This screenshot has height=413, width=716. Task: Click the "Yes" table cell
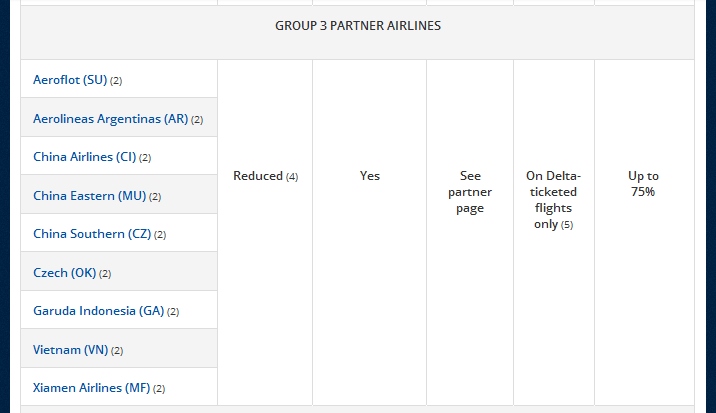(370, 176)
